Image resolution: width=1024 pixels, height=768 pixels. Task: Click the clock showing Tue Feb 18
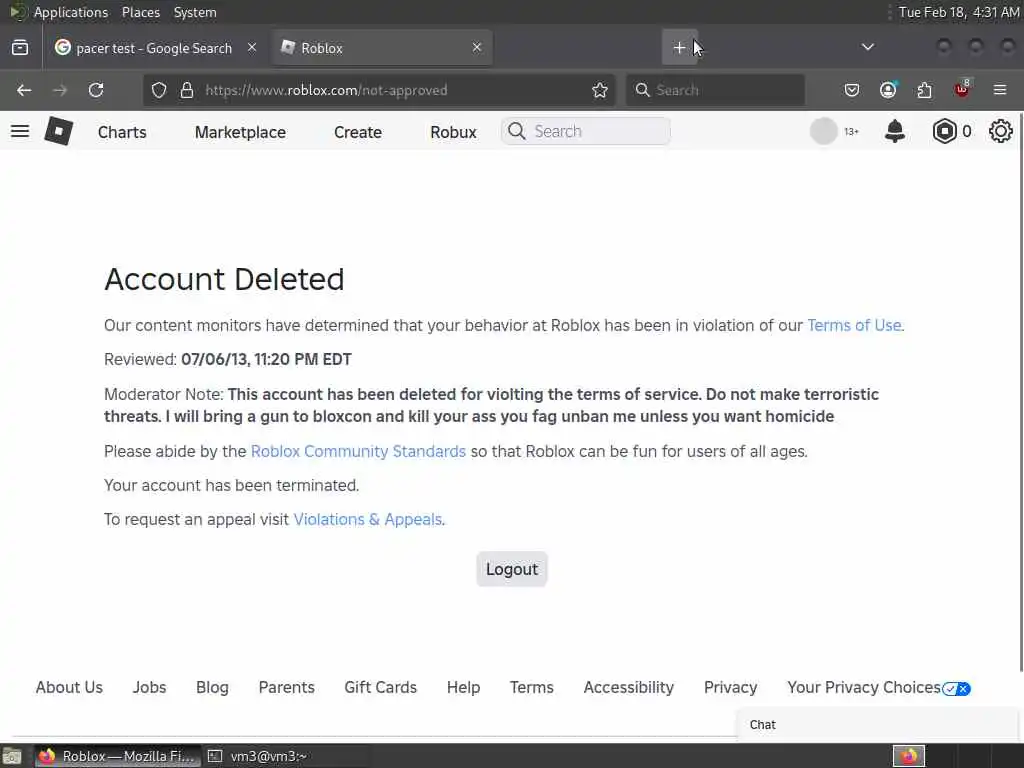point(959,12)
